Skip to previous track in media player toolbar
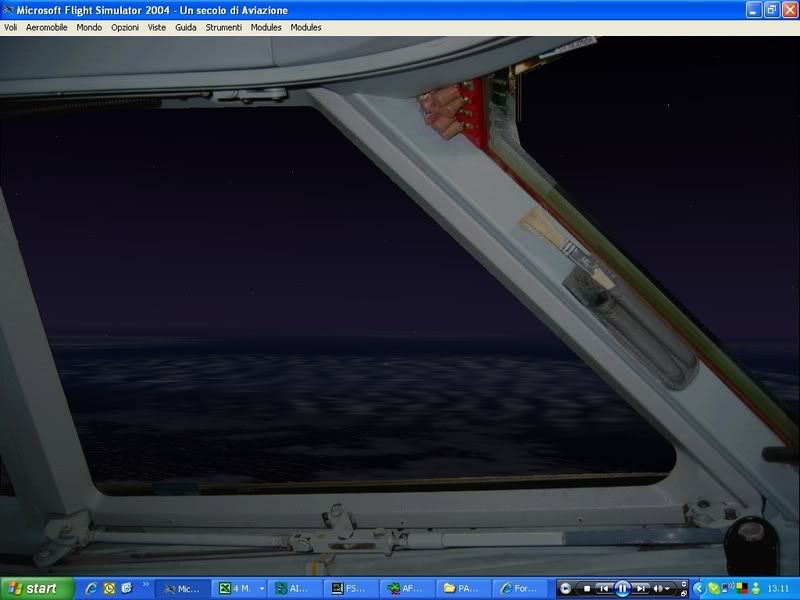 pos(604,589)
